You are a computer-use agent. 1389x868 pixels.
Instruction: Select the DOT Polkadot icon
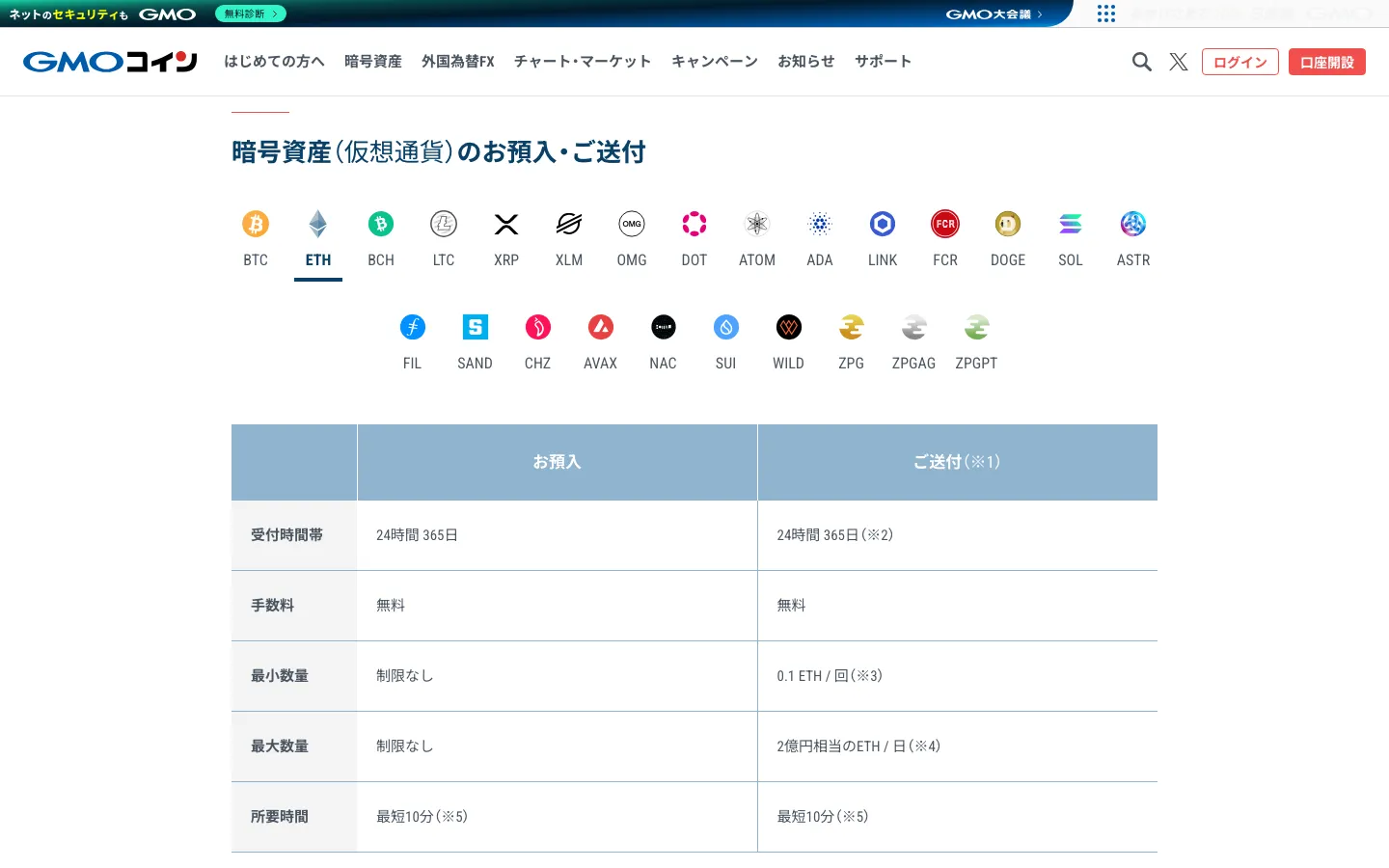[694, 224]
